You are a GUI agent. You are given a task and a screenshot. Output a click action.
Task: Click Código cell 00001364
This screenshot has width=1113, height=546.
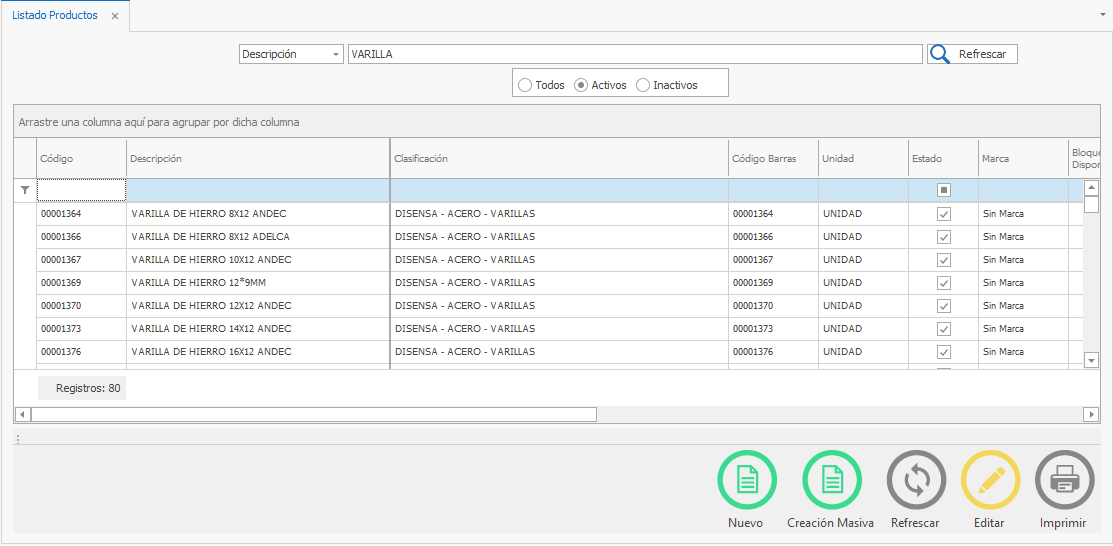[x=82, y=214]
